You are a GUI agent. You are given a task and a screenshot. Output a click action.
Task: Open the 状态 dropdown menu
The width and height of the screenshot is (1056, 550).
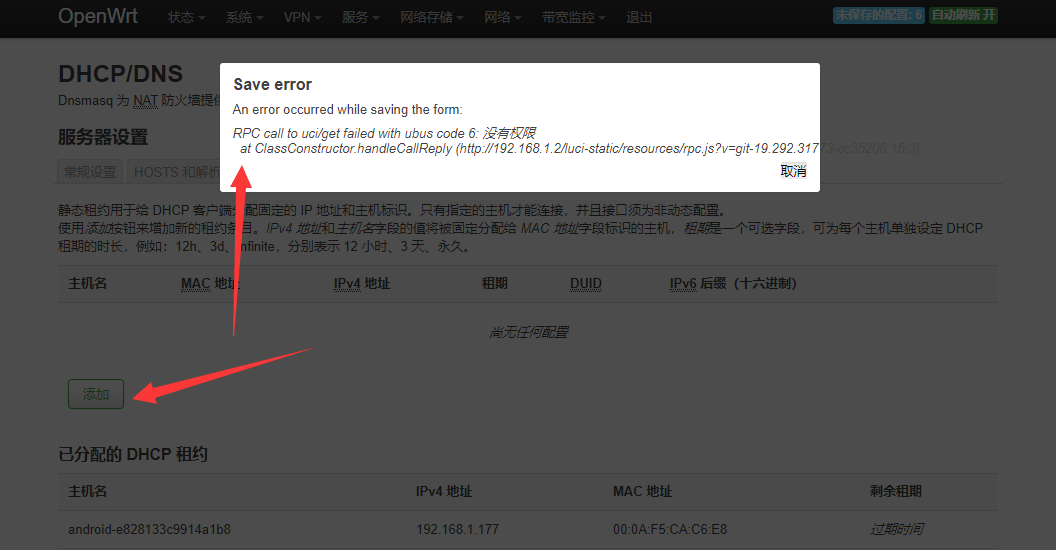pyautogui.click(x=186, y=18)
